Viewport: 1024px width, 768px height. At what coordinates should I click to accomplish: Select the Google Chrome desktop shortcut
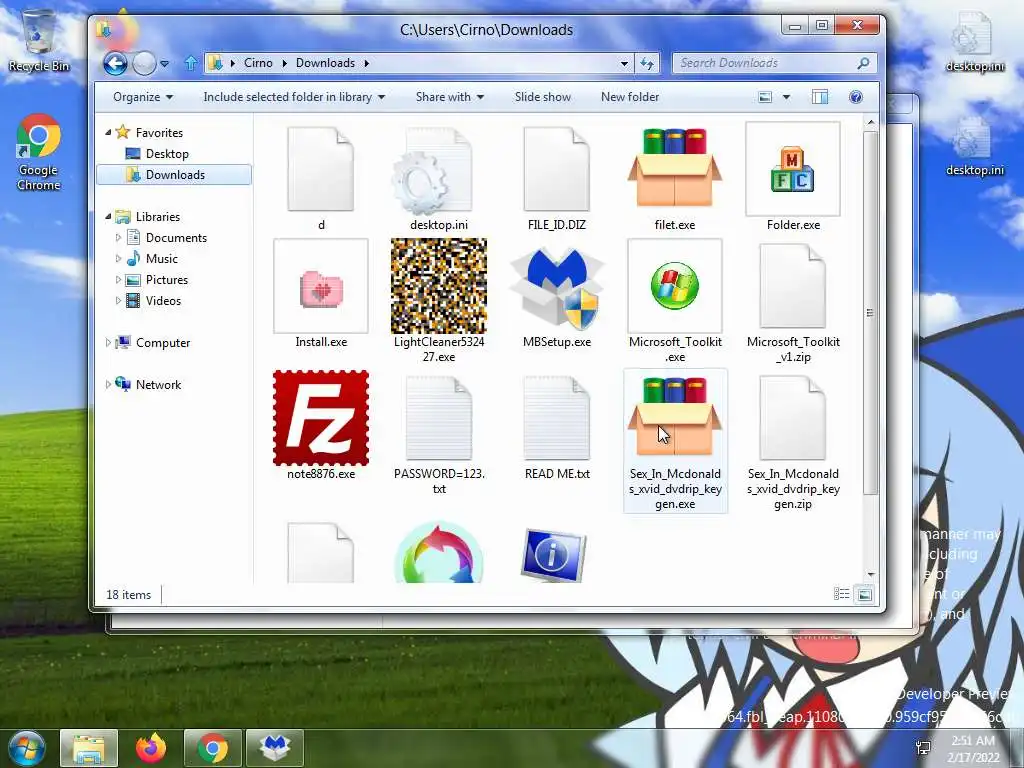click(39, 152)
